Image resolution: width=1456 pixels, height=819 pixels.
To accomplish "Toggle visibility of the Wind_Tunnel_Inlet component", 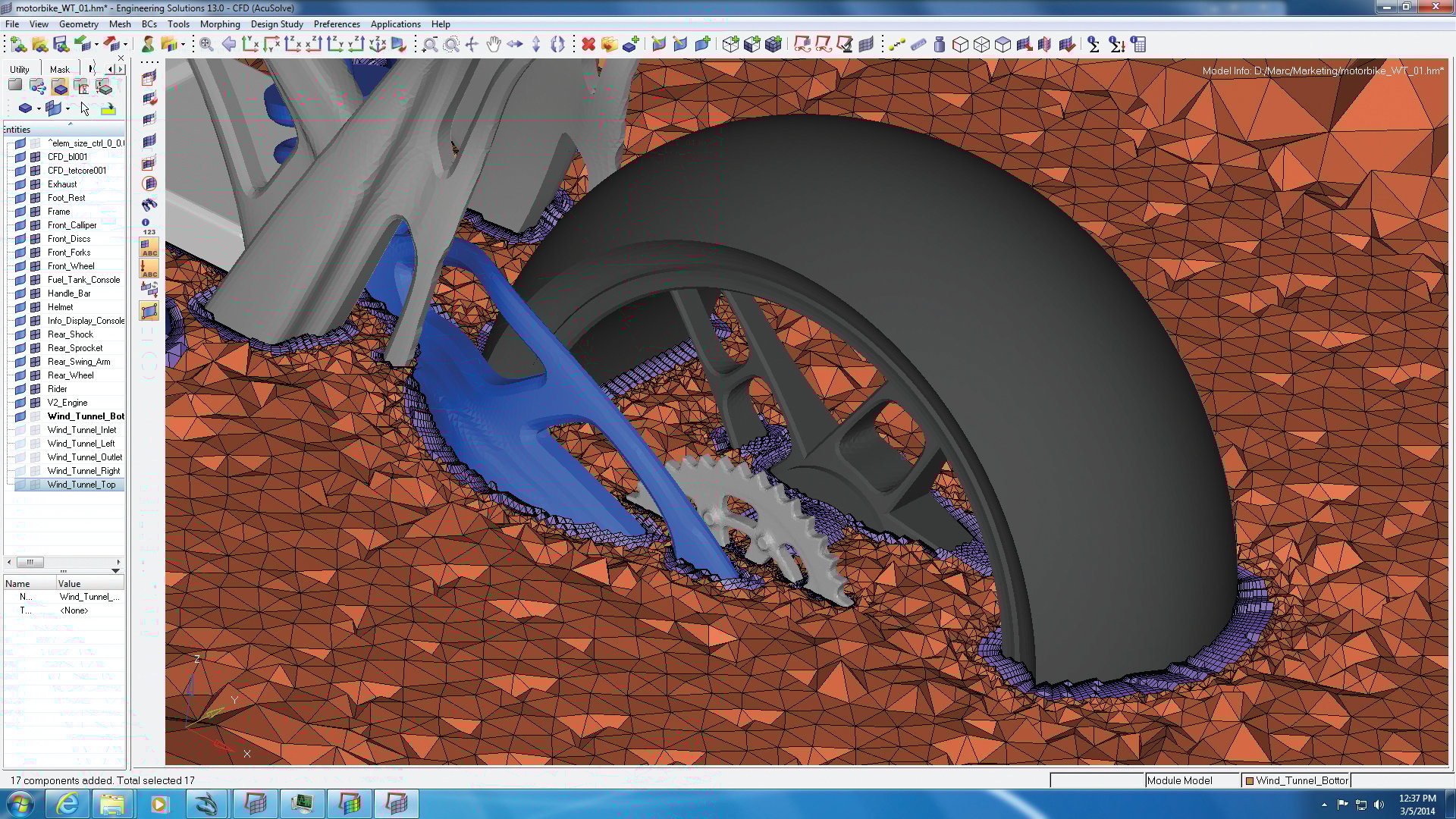I will point(21,430).
